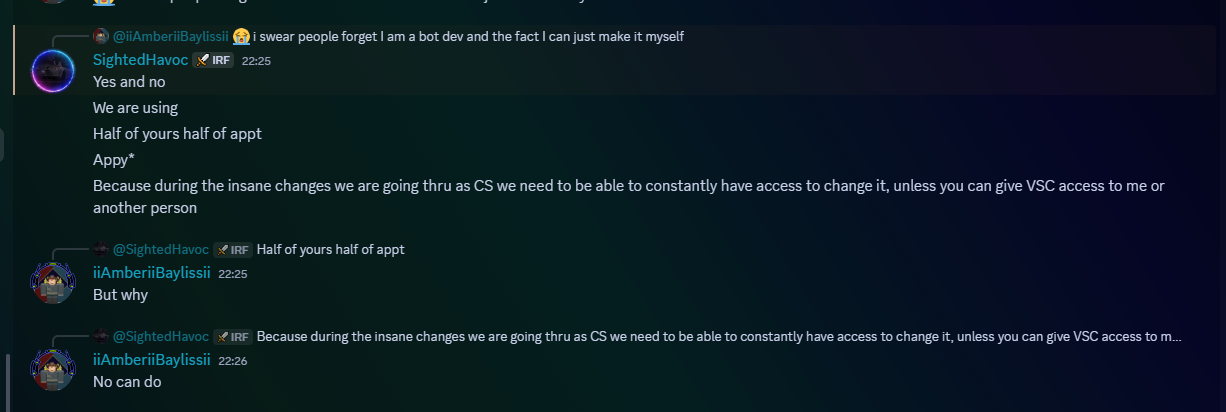This screenshot has height=412, width=1226.
Task: Open SightedHavoc username in the message header
Action: [140, 60]
